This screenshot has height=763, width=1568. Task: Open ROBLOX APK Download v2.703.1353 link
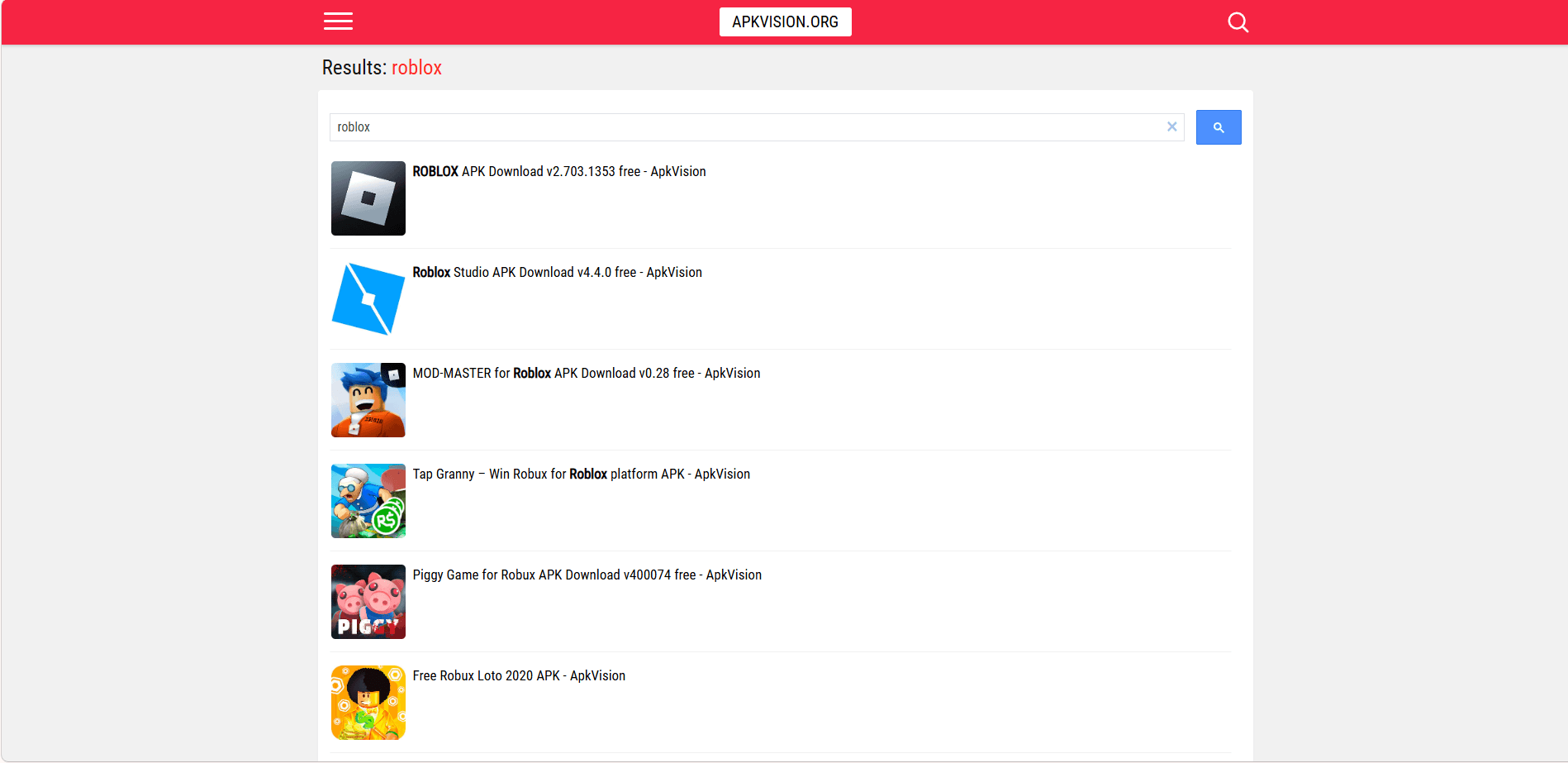point(559,172)
